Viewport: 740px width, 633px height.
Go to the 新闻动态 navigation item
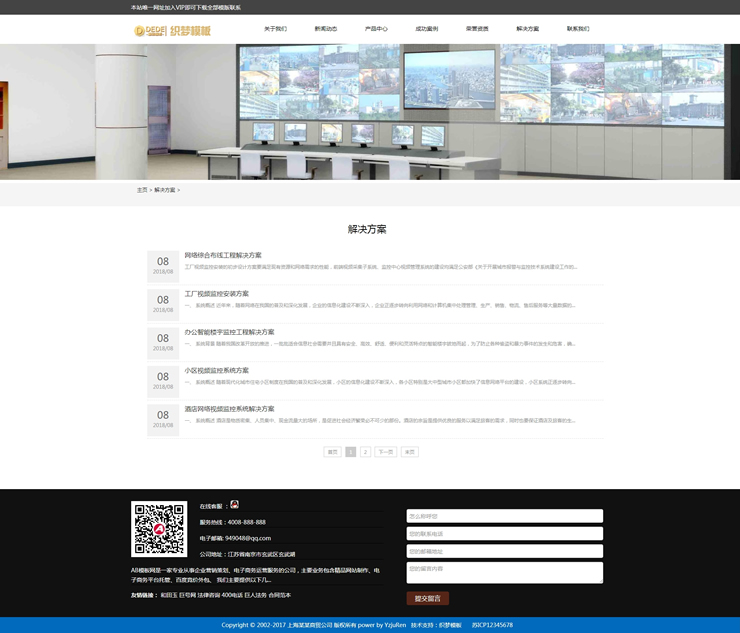point(326,29)
